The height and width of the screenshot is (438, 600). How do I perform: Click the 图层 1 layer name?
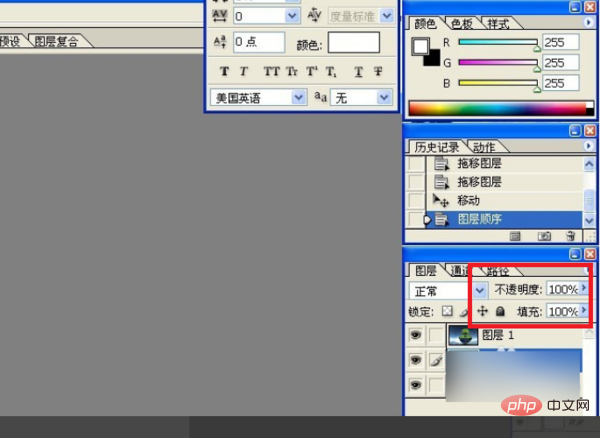[498, 335]
